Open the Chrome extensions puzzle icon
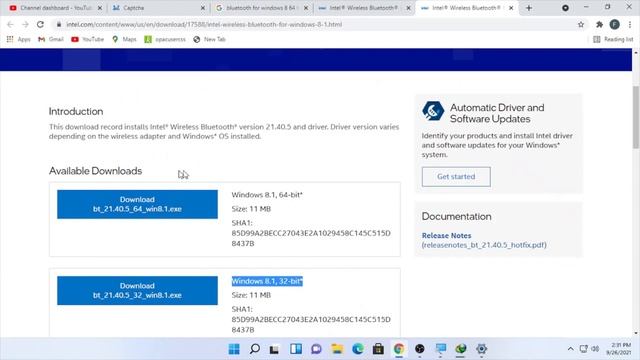 click(599, 24)
